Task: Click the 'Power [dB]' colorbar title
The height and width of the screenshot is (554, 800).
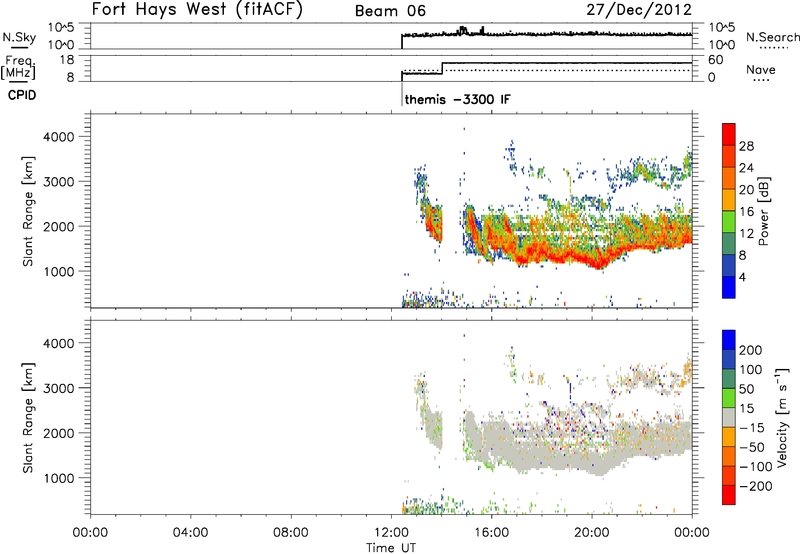Action: 763,211
